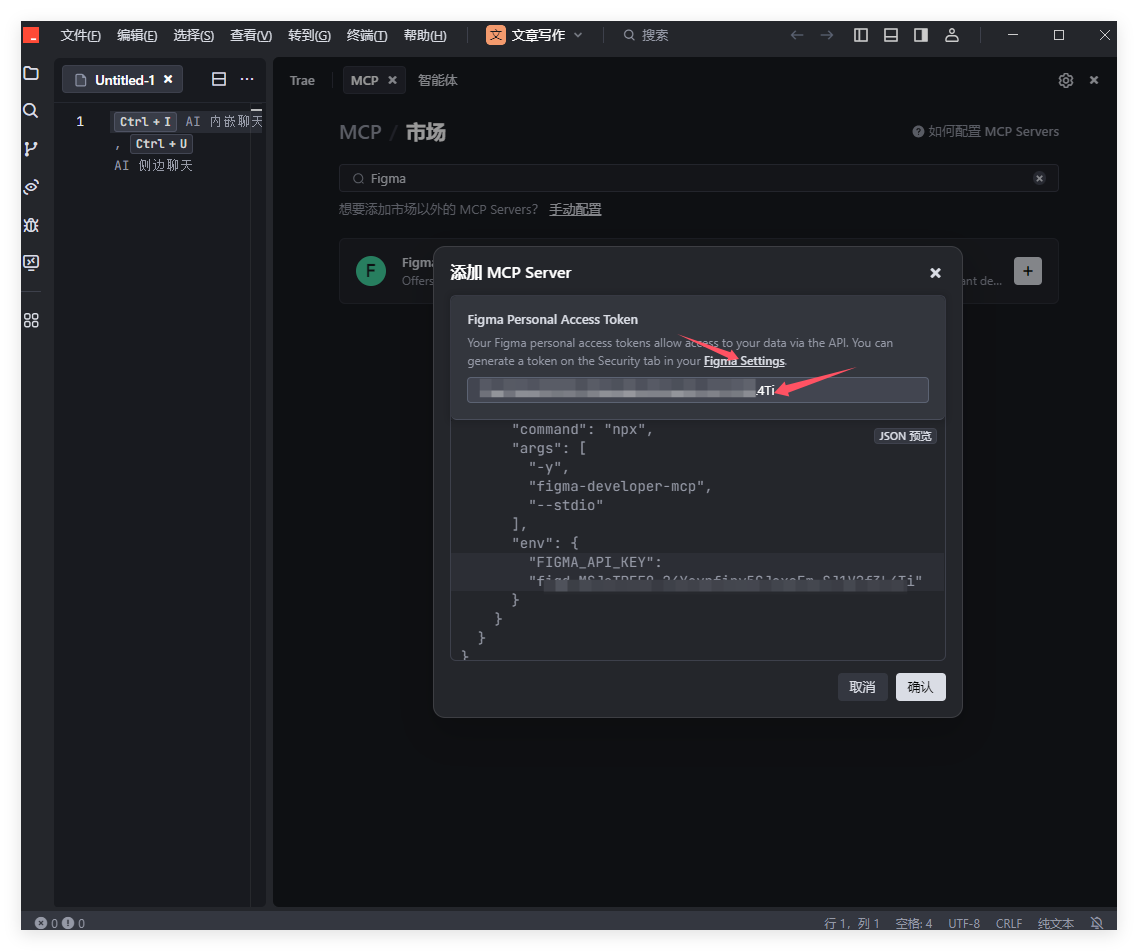Click the notifications bell in status bar

(x=1097, y=923)
